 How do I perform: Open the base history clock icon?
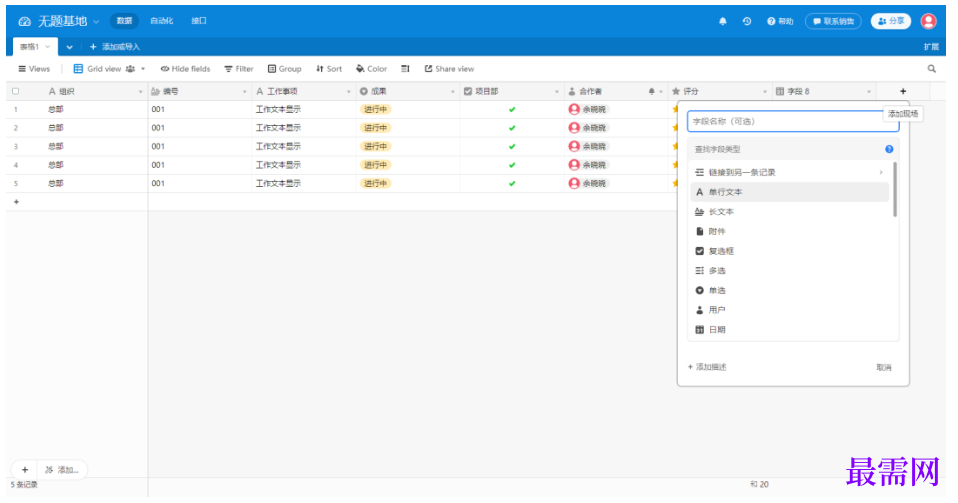(746, 21)
